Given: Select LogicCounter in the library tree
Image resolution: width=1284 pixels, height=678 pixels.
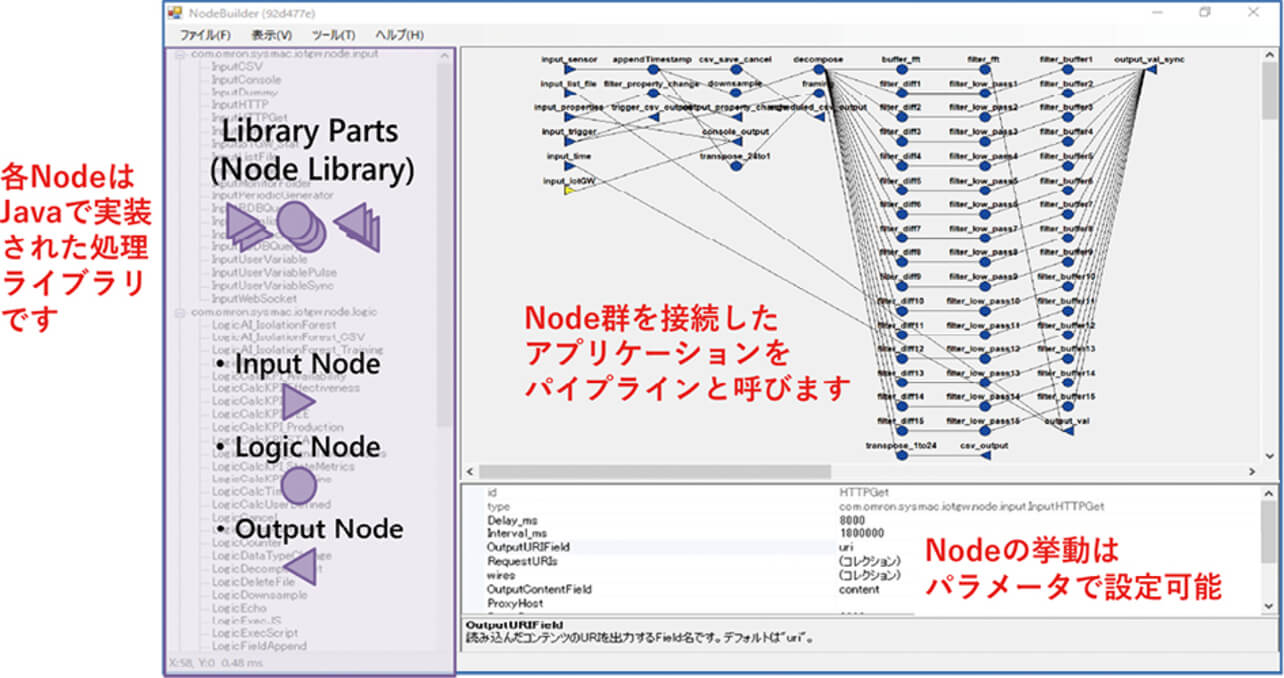Looking at the screenshot, I should (247, 542).
